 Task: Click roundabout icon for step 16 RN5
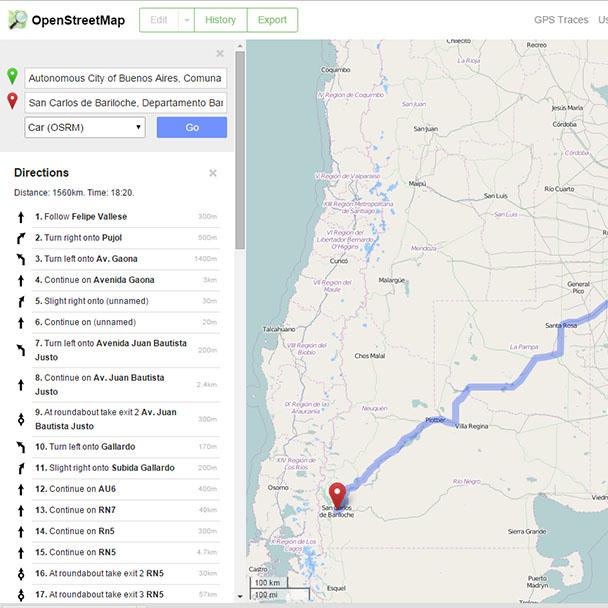pyautogui.click(x=21, y=573)
